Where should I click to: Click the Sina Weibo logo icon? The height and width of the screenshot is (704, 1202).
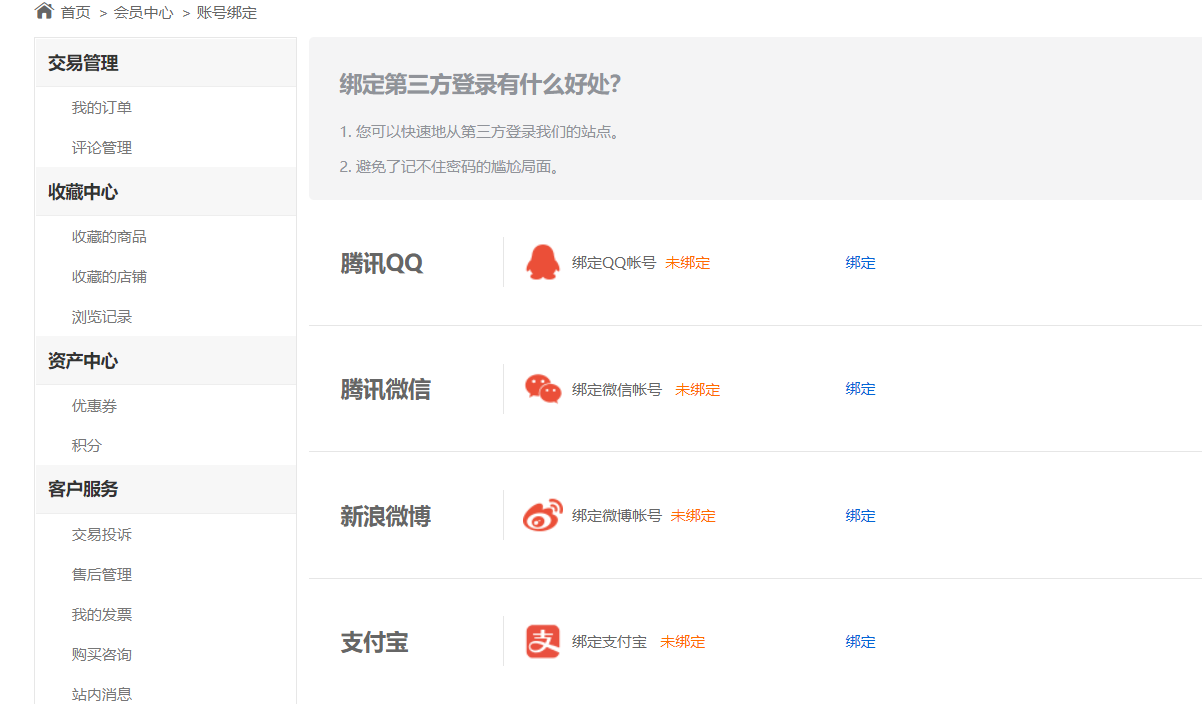point(543,515)
